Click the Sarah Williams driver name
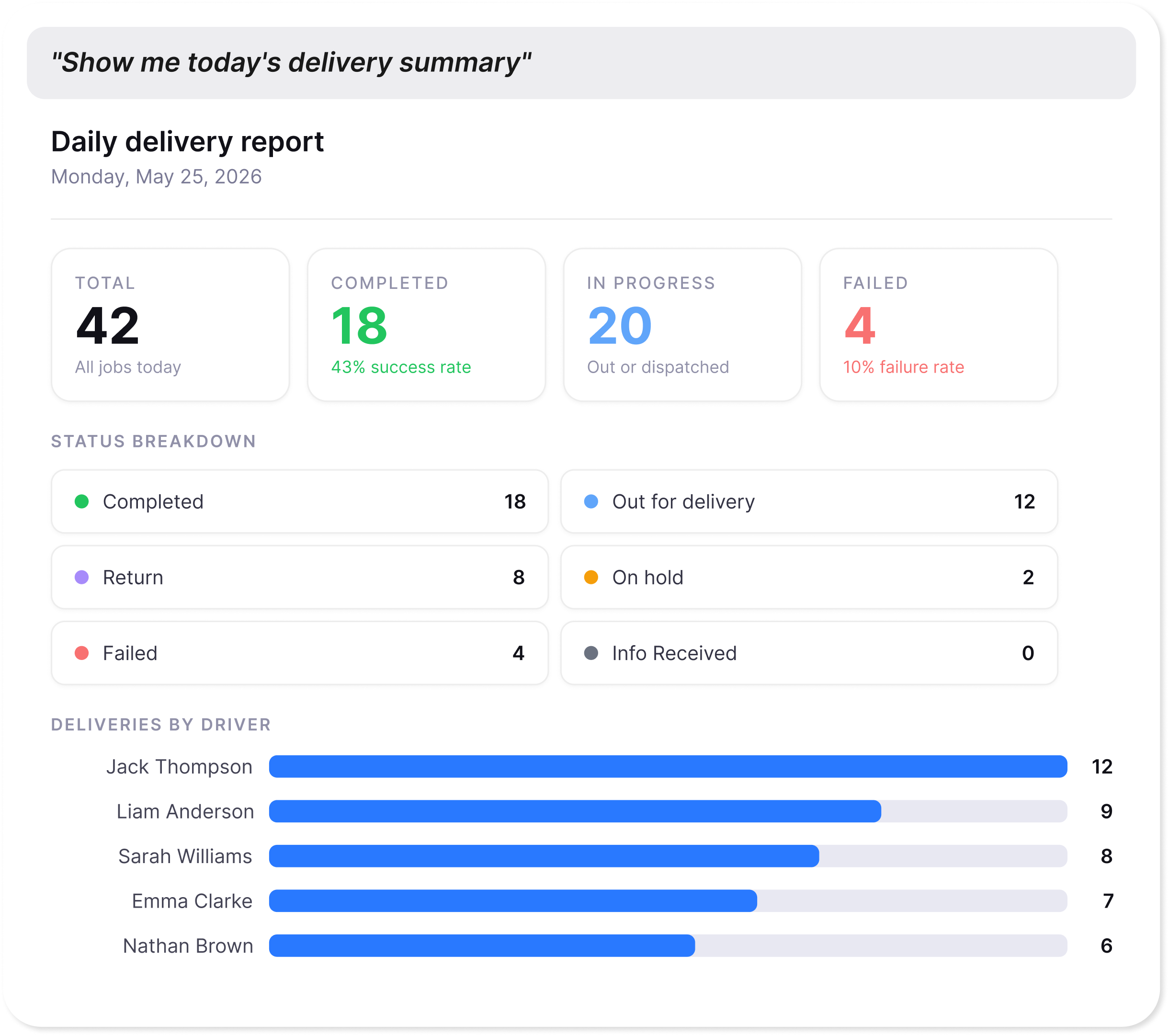This screenshot has width=1169, height=1036. (185, 856)
